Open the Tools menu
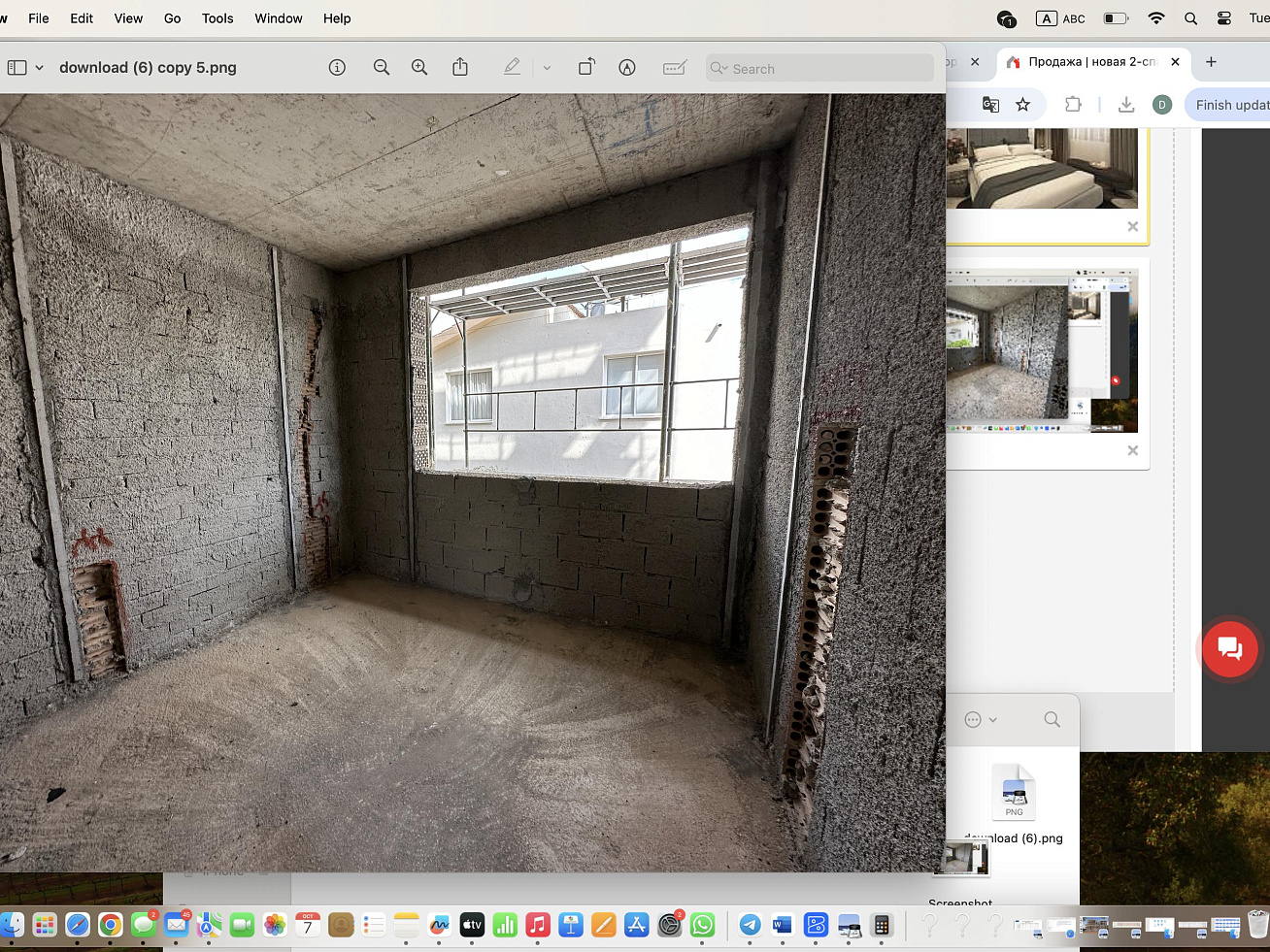1270x952 pixels. [217, 18]
